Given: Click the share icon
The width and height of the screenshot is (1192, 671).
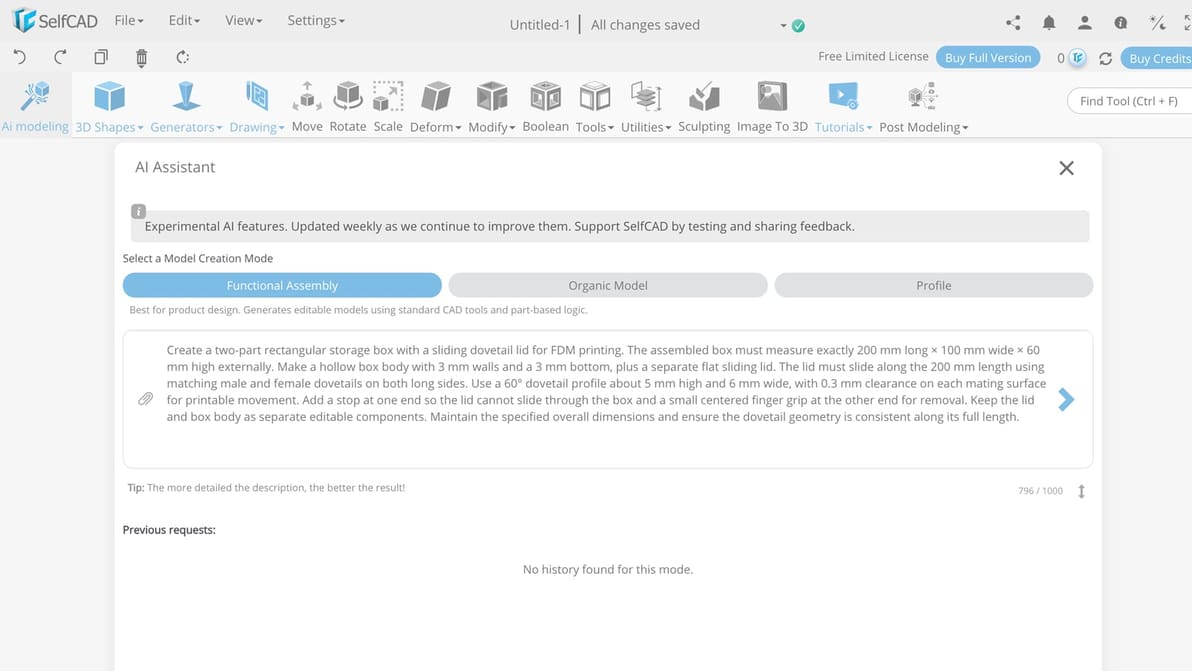Looking at the screenshot, I should 1013,23.
